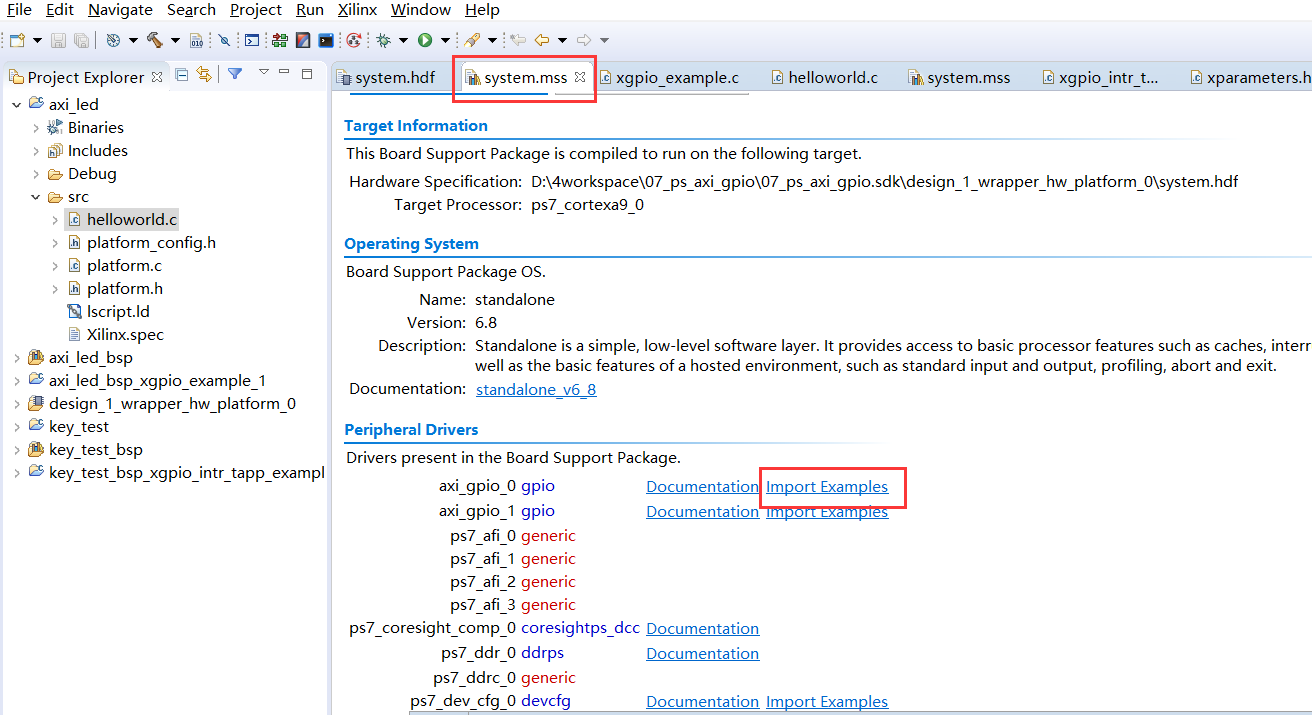1312x715 pixels.
Task: Maximize the Project Explorer panel
Action: pos(307,73)
